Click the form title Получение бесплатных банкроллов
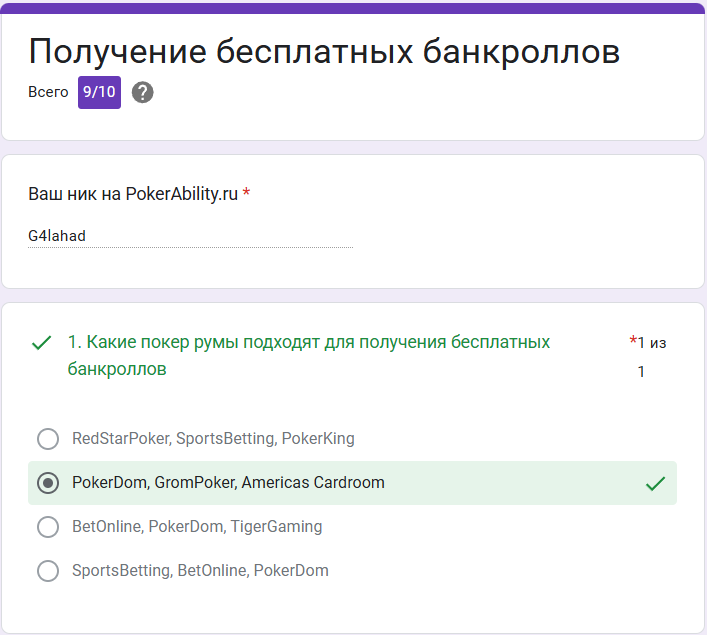The height and width of the screenshot is (635, 707). point(324,51)
